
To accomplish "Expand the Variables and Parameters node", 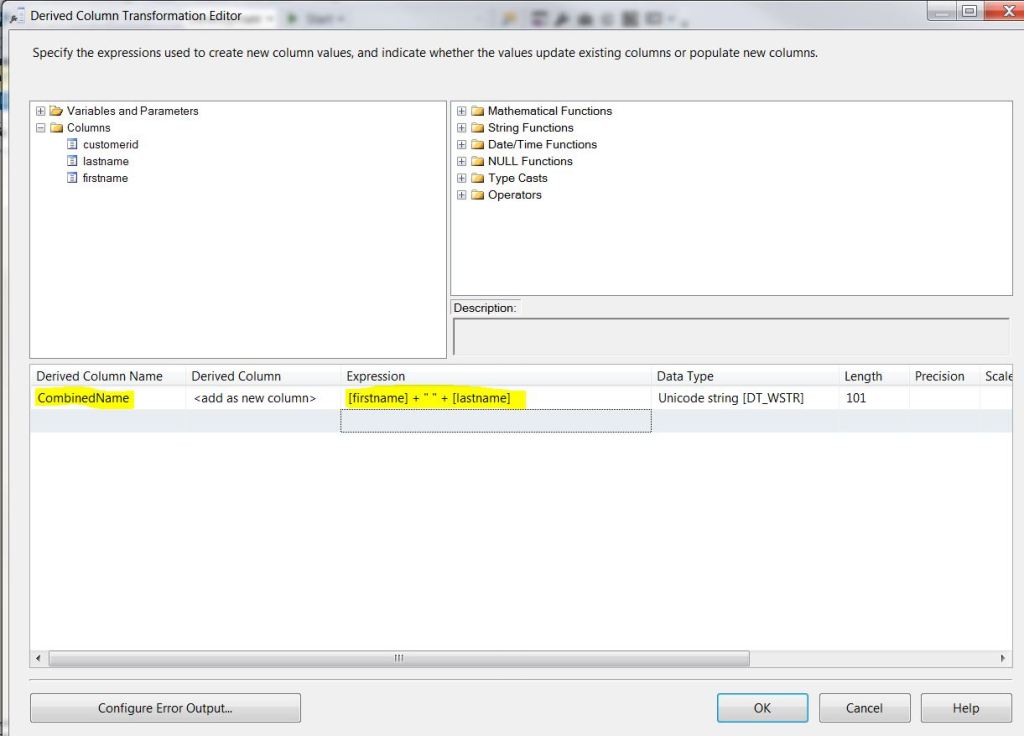I will point(40,111).
